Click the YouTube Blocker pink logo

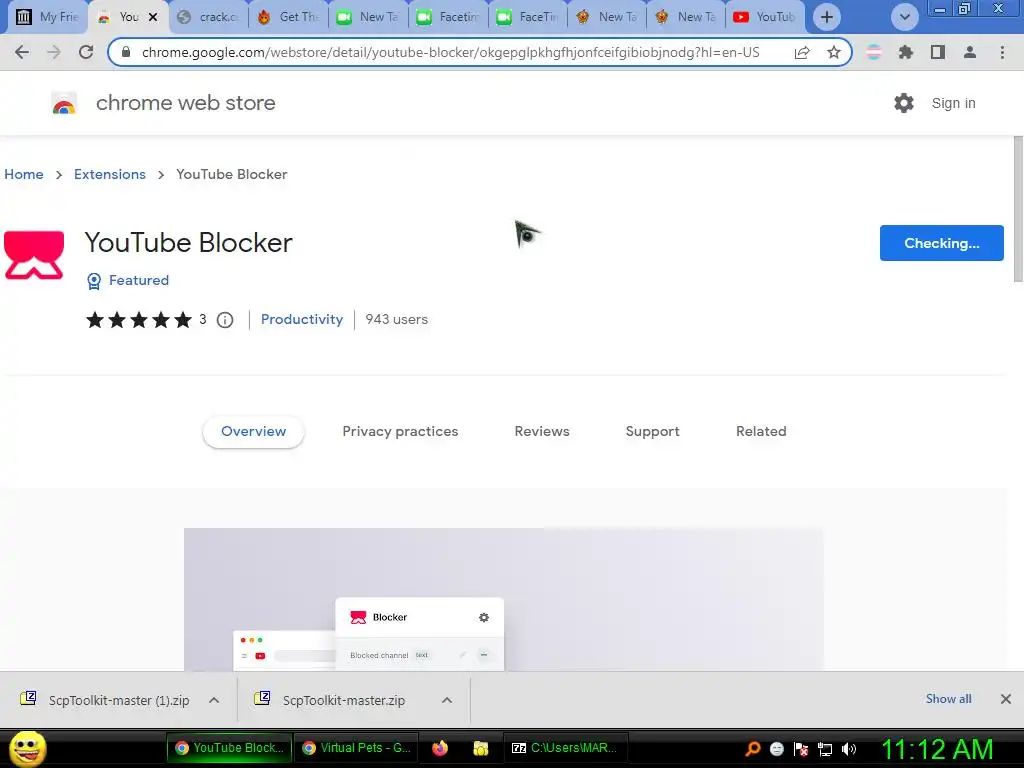34,255
